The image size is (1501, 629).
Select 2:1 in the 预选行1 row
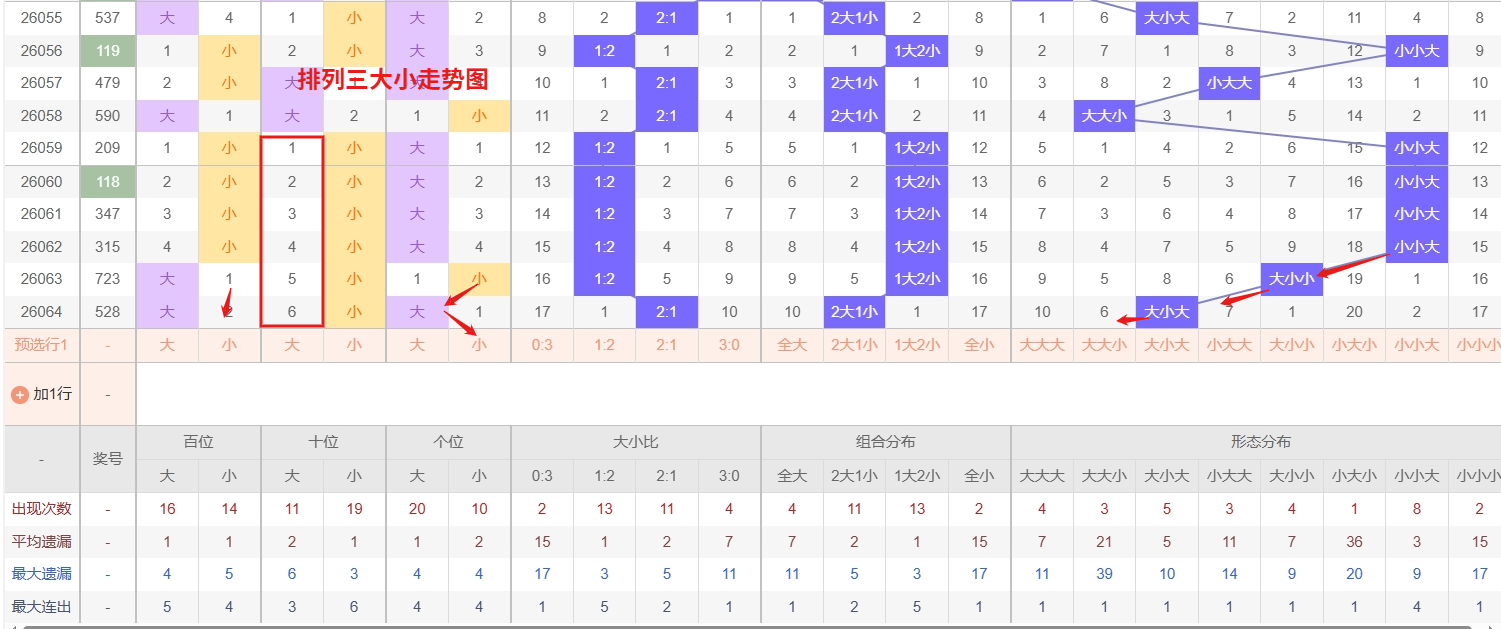point(666,345)
